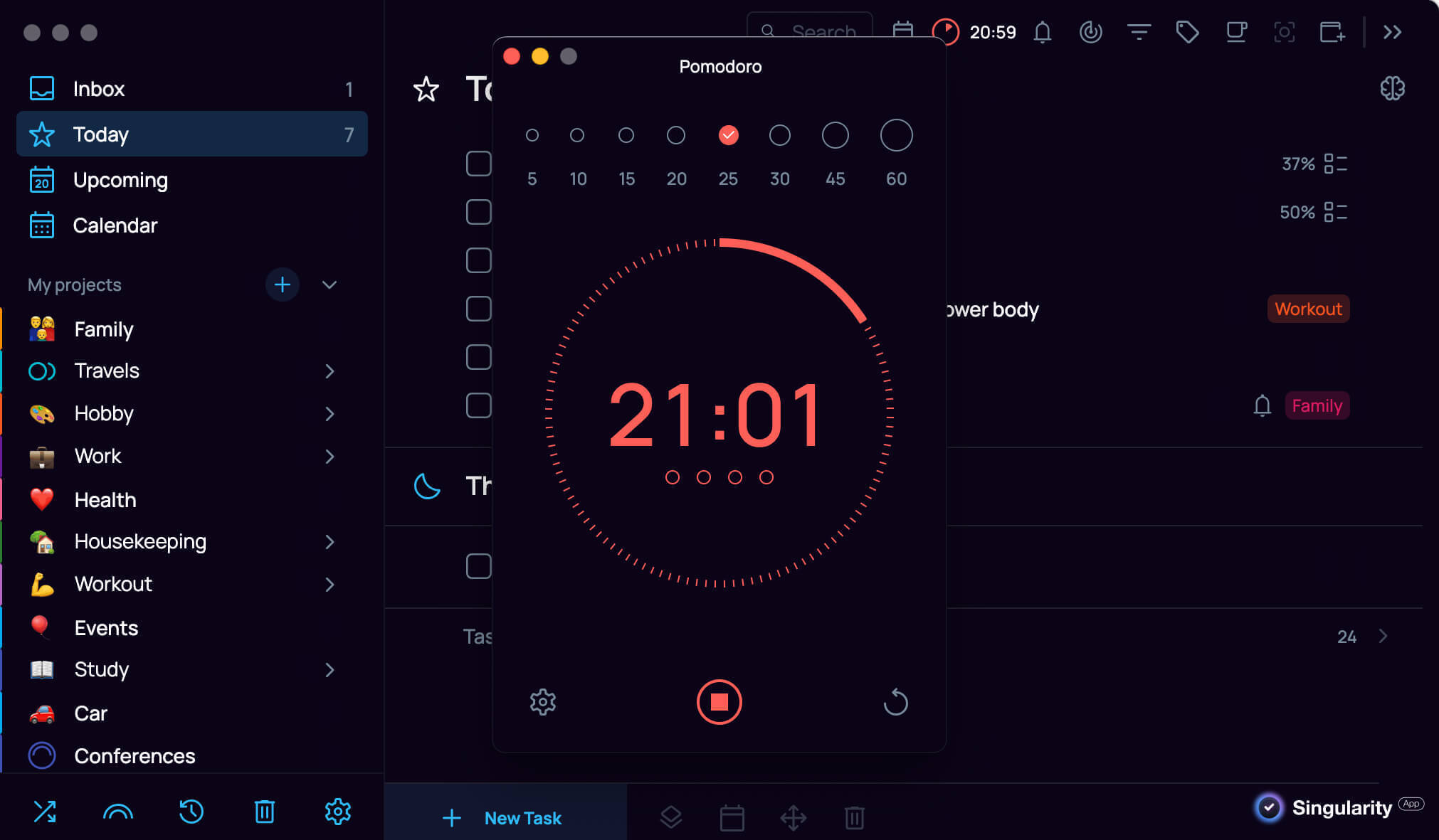
Task: Open Inbox in sidebar
Action: [192, 89]
